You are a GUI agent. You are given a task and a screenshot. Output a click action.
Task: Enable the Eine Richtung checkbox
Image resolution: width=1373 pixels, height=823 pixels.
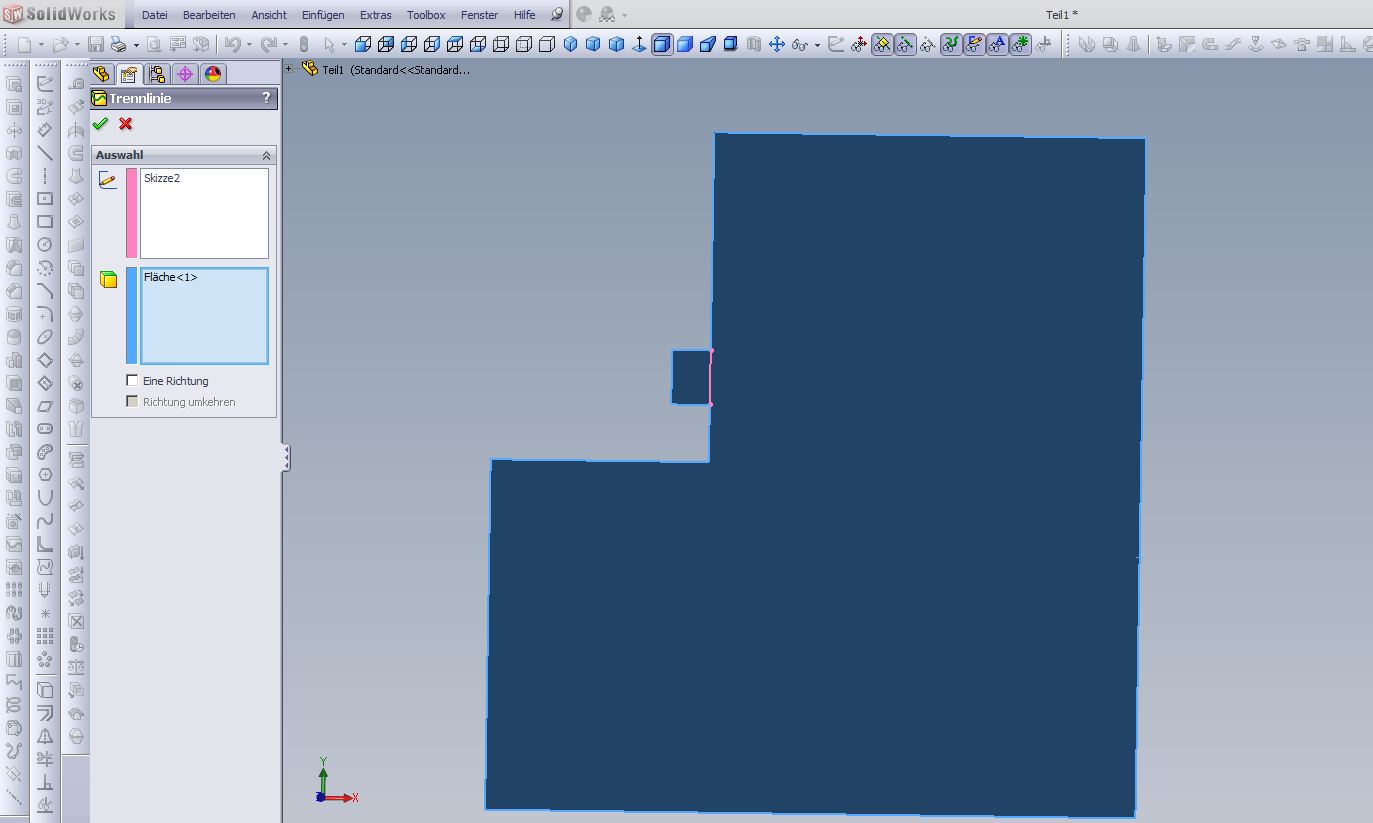(132, 380)
